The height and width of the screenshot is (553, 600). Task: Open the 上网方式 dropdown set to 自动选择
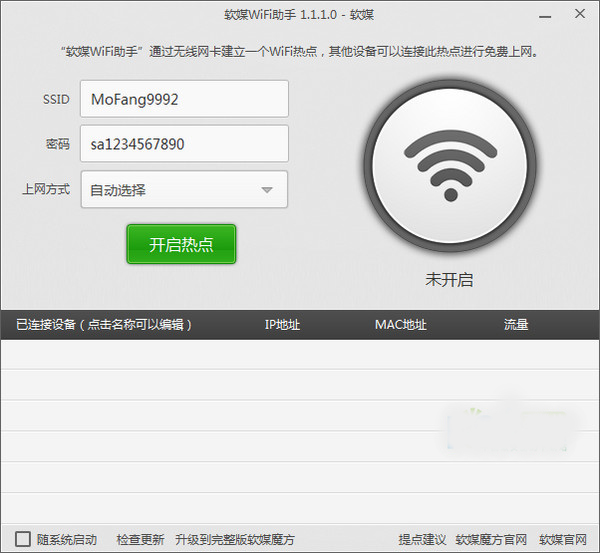tap(184, 189)
